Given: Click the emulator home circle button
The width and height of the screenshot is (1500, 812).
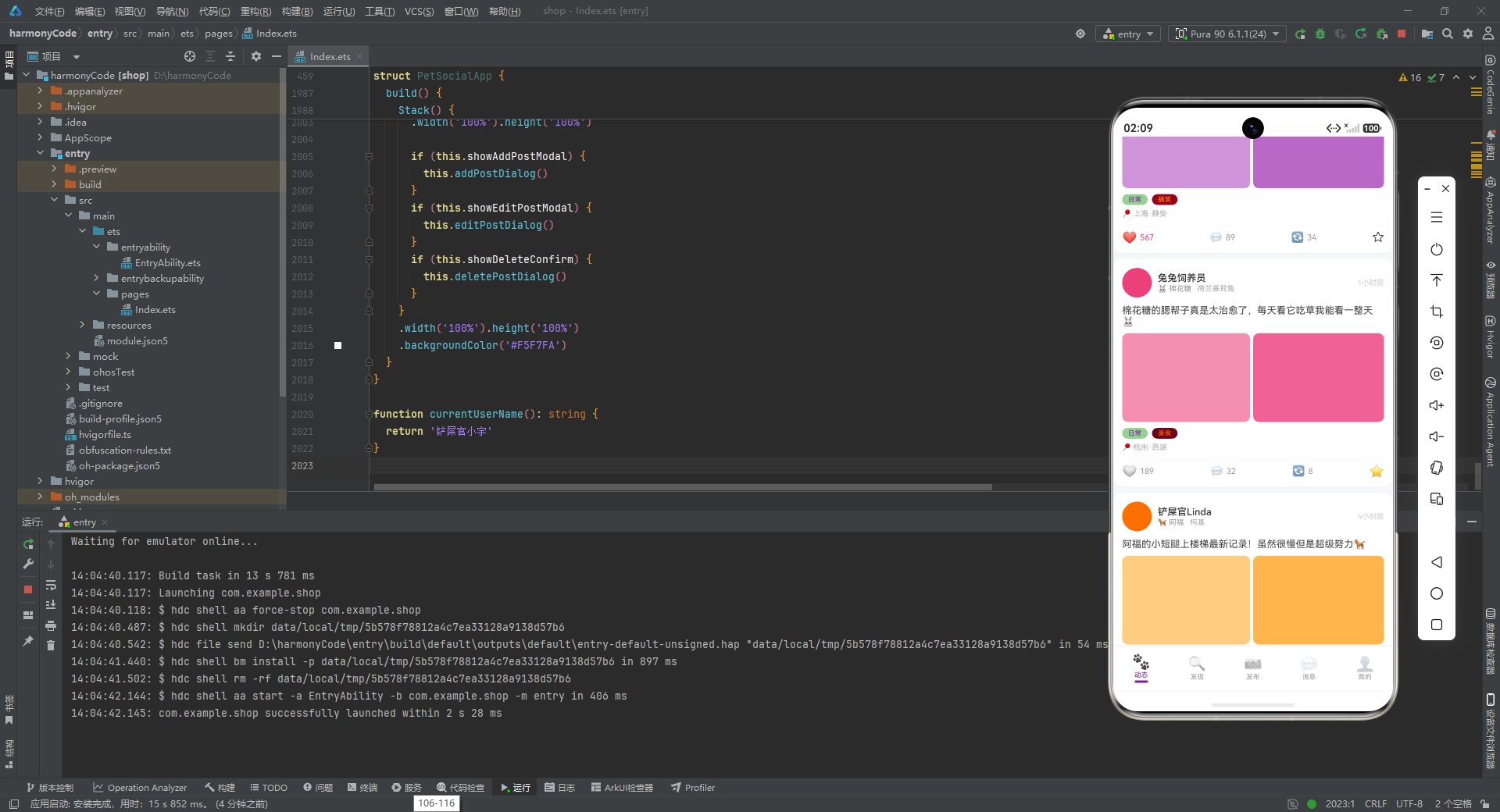Looking at the screenshot, I should [1437, 593].
